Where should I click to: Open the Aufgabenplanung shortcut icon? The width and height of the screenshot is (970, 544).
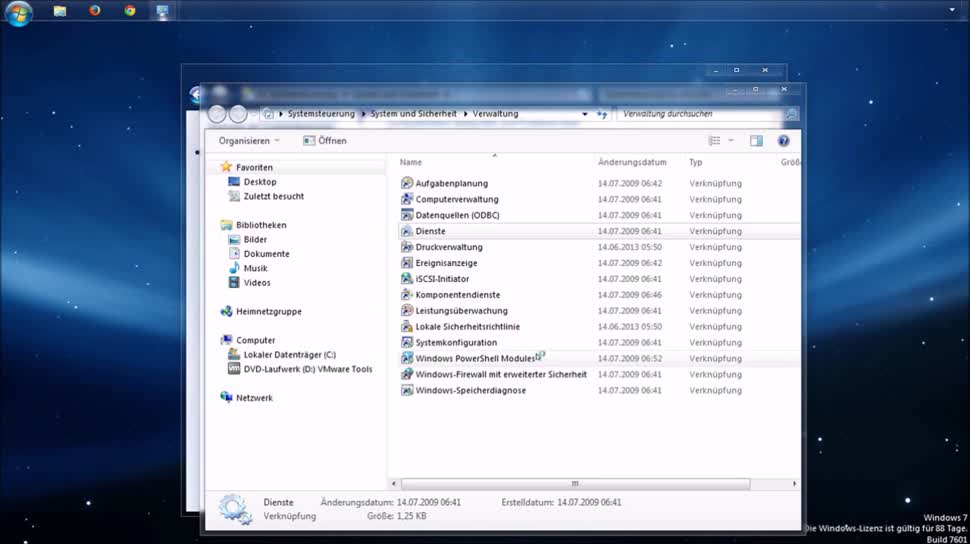click(406, 183)
